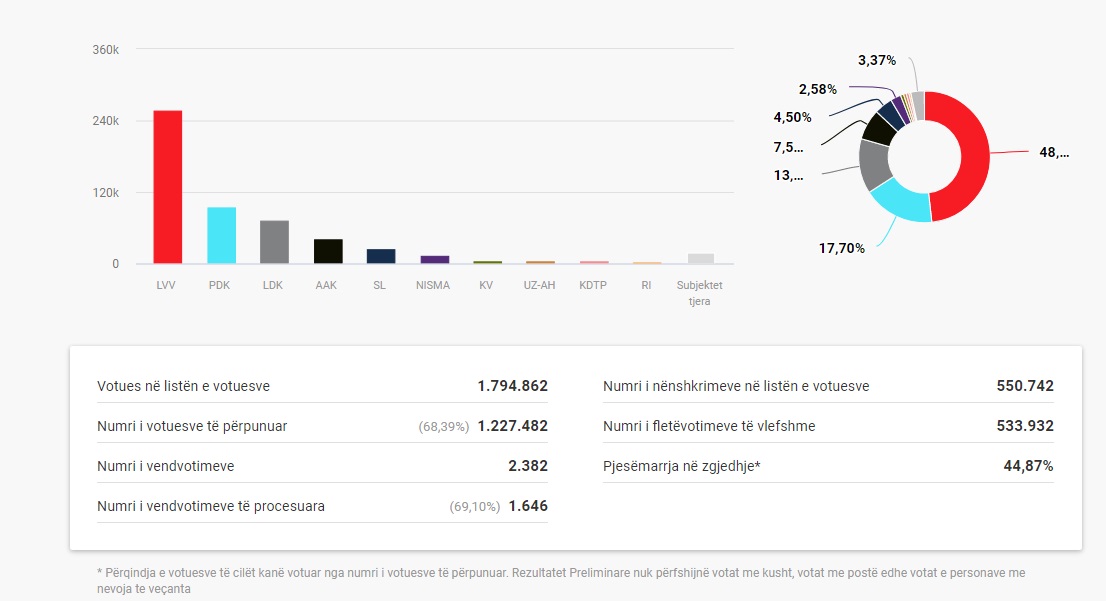Viewport: 1106px width, 601px height.
Task: Select the 4,50% donut label
Action: coord(792,117)
